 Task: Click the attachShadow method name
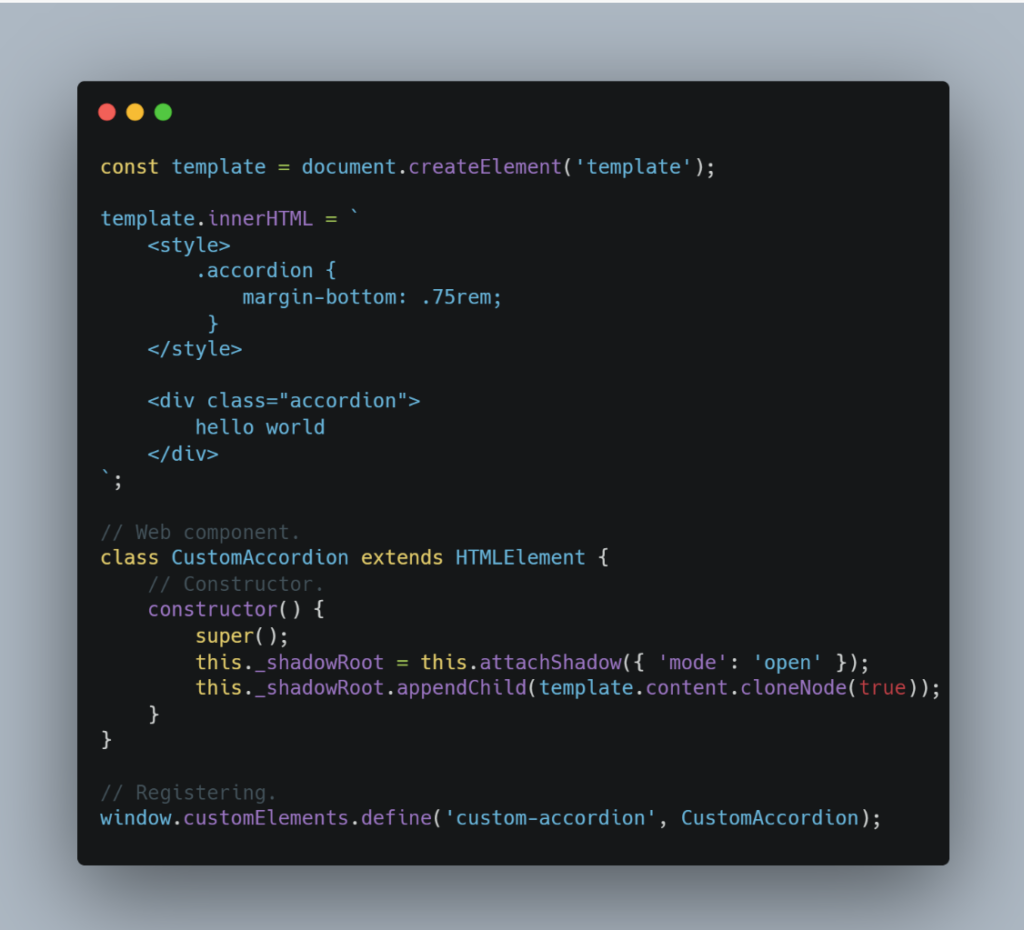[551, 663]
